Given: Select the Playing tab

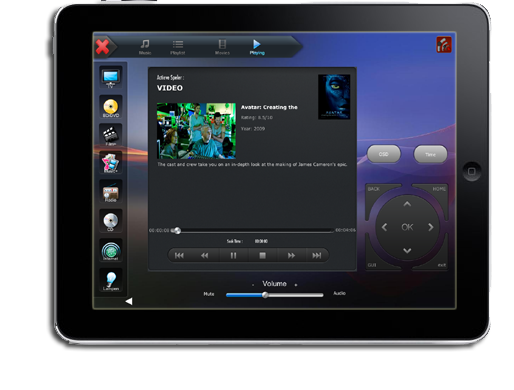Looking at the screenshot, I should pyautogui.click(x=257, y=47).
